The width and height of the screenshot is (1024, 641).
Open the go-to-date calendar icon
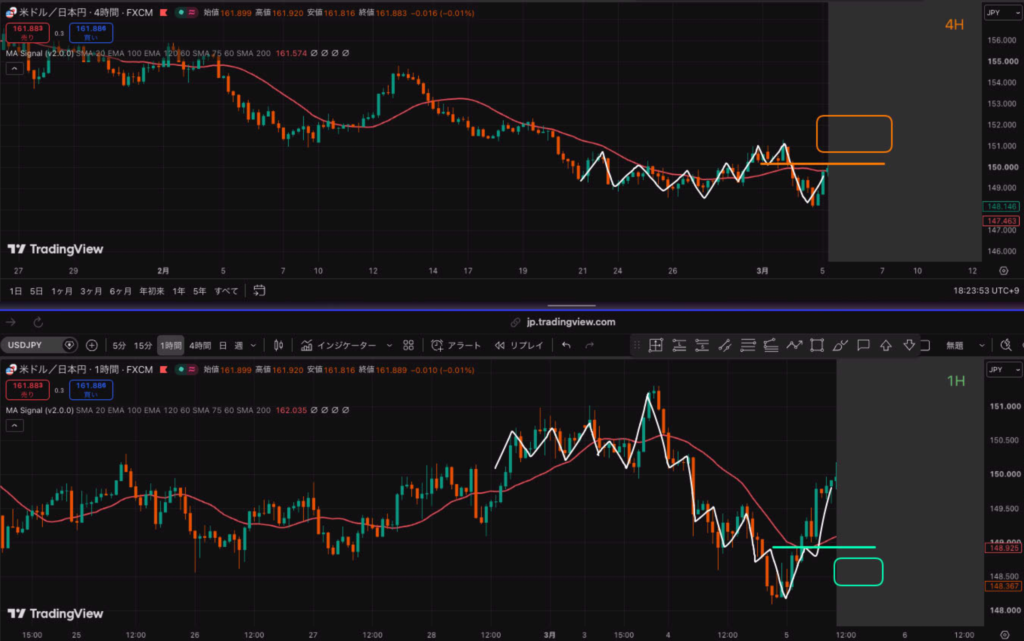[x=259, y=290]
